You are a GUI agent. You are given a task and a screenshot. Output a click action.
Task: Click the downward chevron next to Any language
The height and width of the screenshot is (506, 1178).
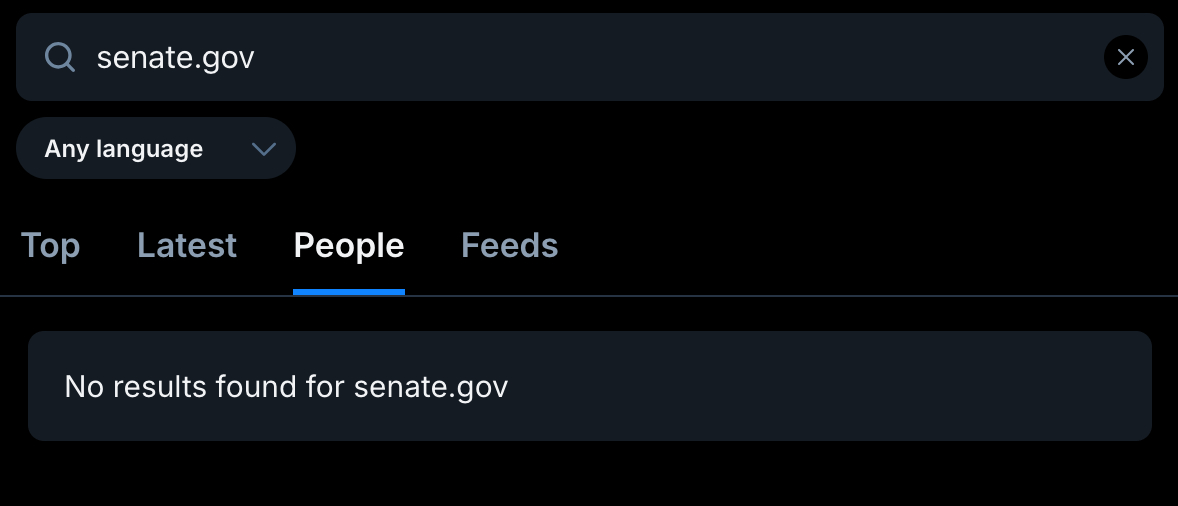(x=264, y=149)
